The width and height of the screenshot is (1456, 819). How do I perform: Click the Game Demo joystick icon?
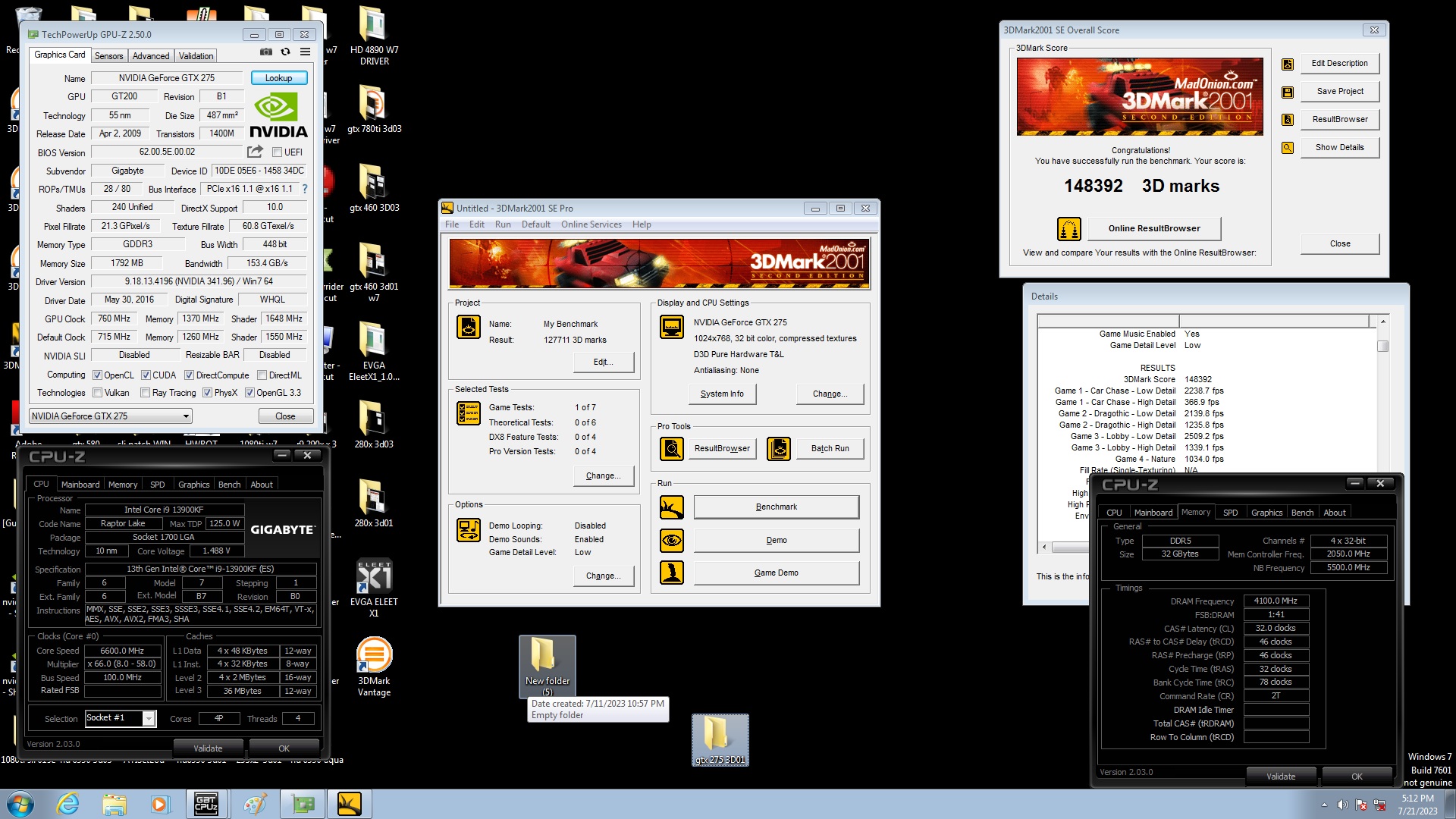click(672, 573)
